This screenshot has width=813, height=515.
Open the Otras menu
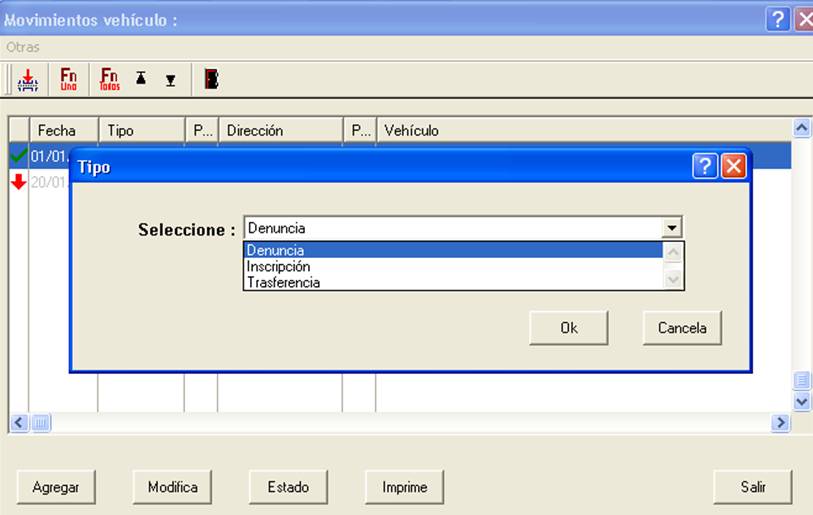pyautogui.click(x=23, y=47)
